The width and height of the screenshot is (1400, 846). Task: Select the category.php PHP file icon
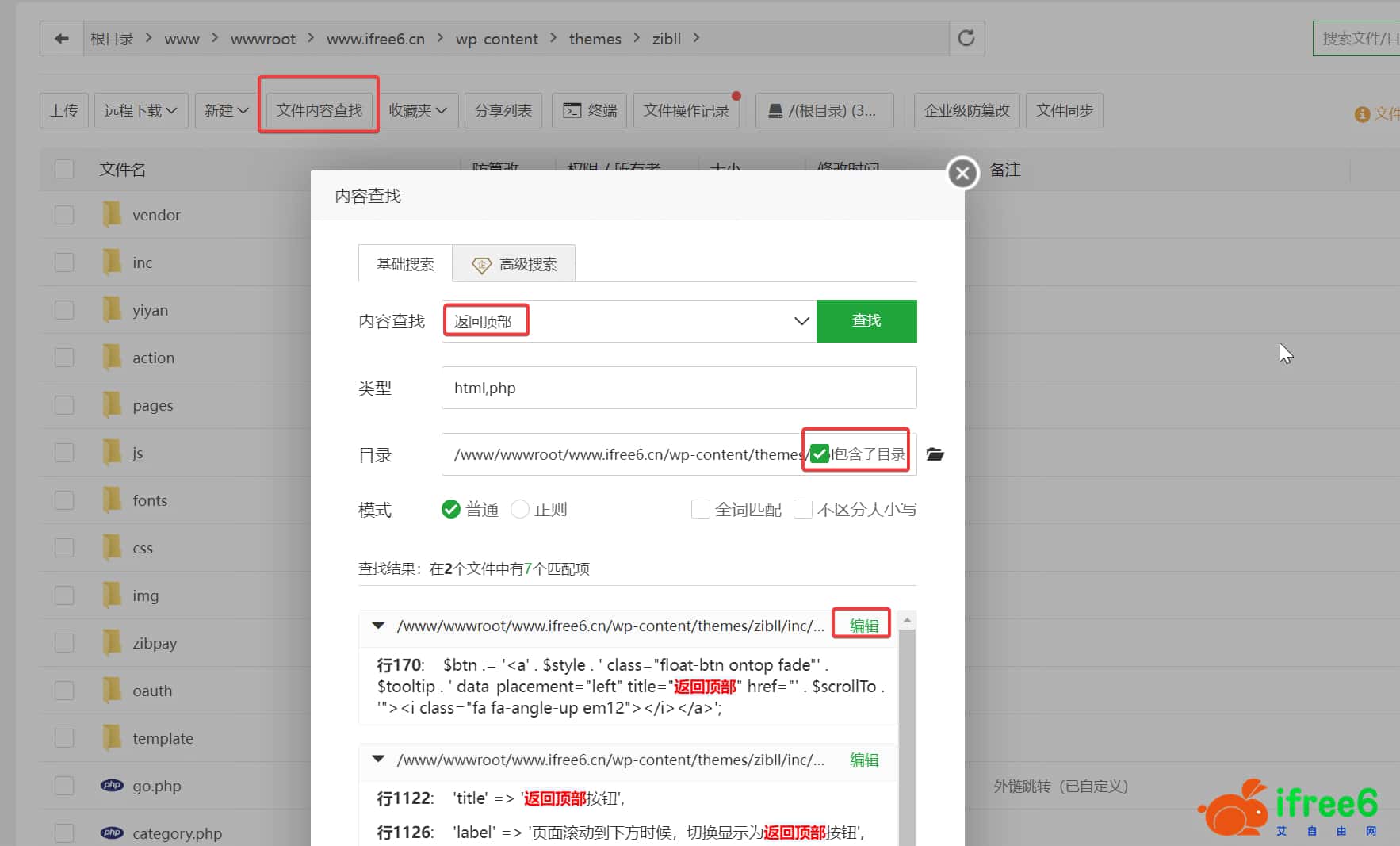[113, 833]
